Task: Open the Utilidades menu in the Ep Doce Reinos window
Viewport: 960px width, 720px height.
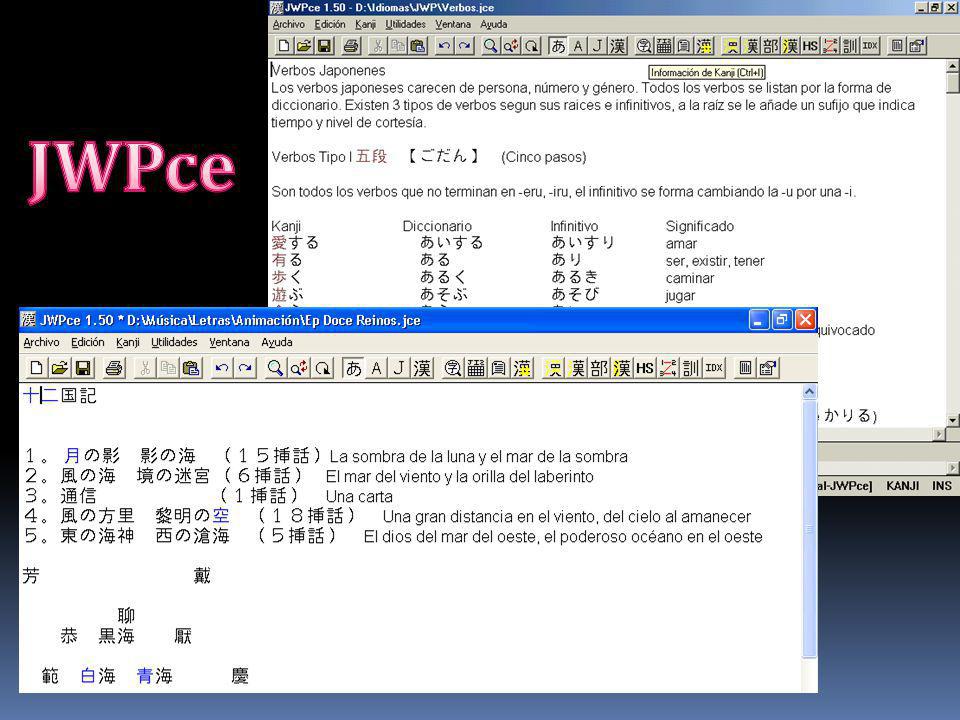Action: coord(174,342)
